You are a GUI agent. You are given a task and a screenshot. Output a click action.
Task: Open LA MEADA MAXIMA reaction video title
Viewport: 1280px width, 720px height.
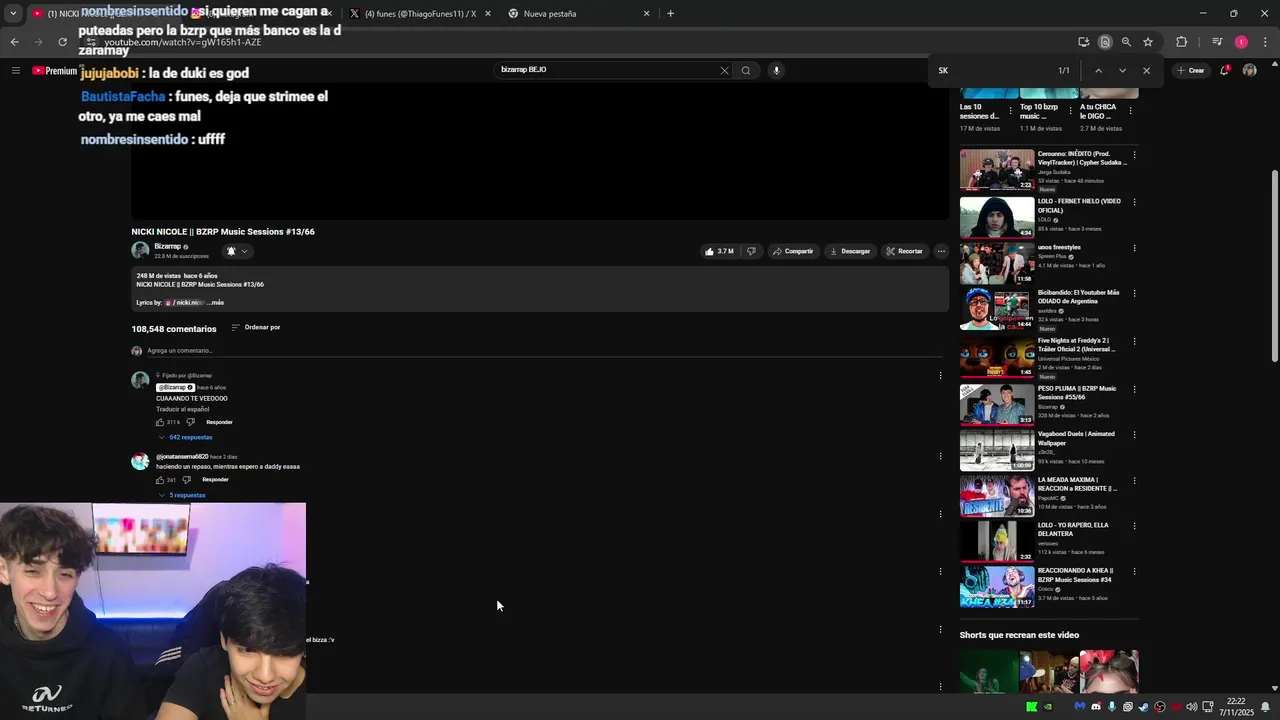point(1077,484)
